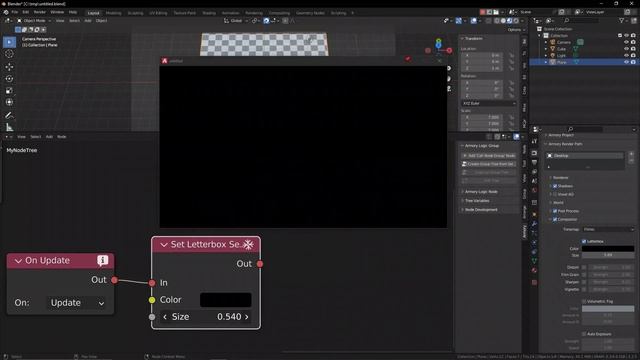
Task: Open the Material properties tab icon
Action: click(534, 270)
